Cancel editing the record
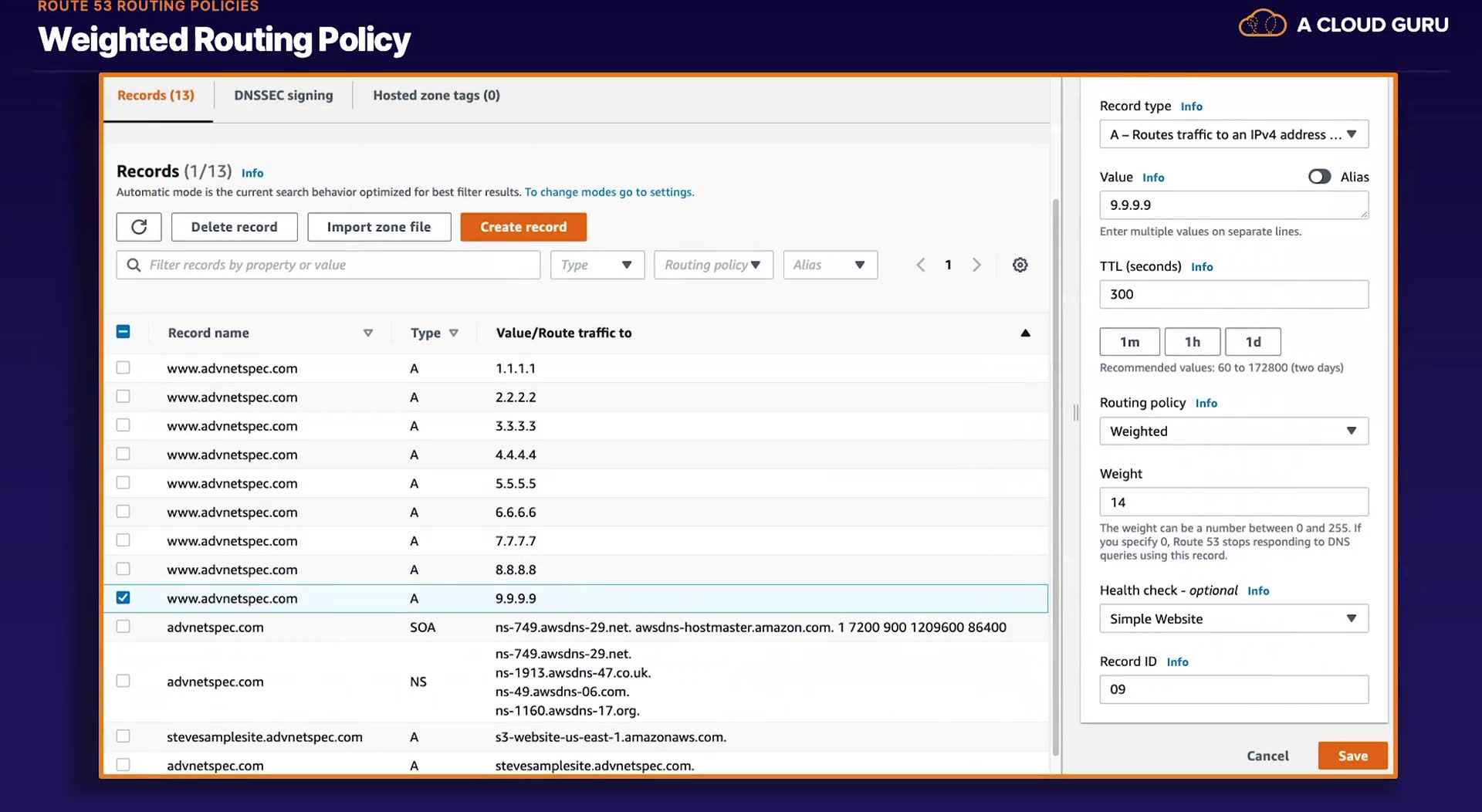 tap(1267, 756)
